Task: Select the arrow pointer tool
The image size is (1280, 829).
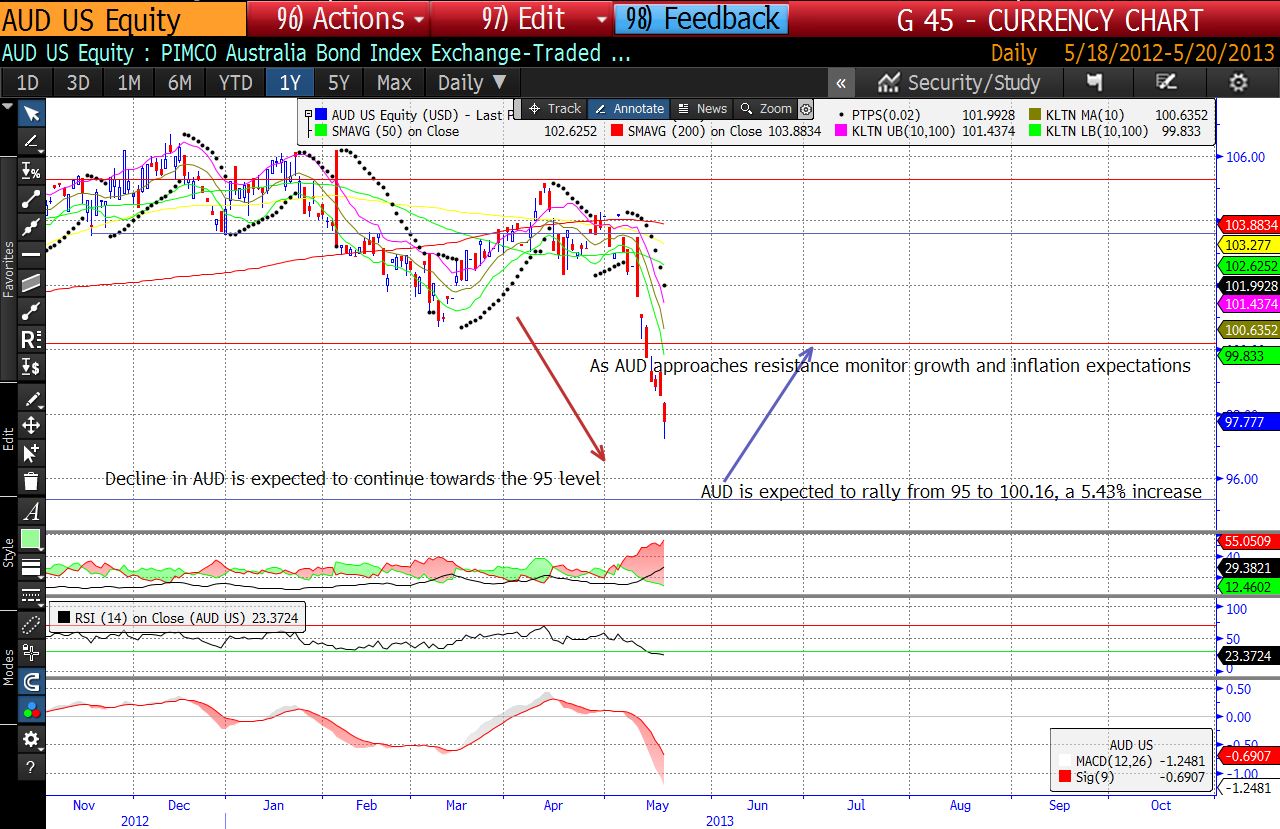Action: tap(31, 113)
